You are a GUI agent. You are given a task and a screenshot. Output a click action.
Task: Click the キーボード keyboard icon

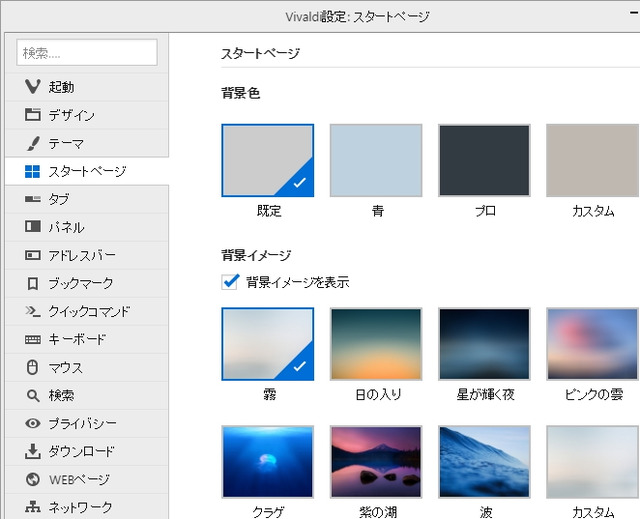tap(33, 339)
